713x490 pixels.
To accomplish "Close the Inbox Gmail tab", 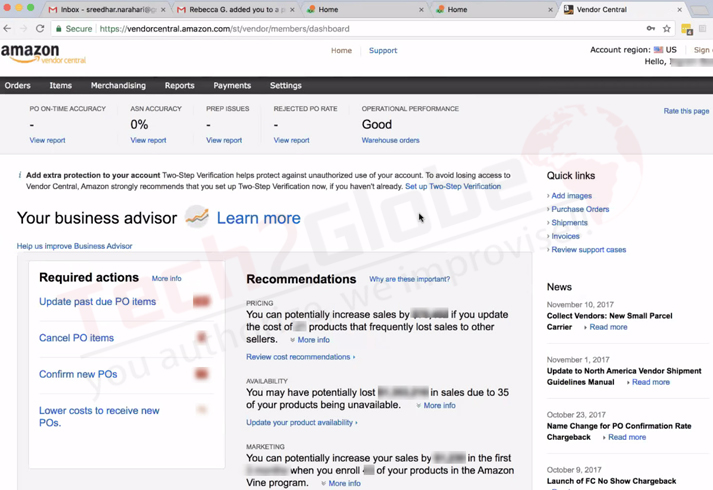I will [163, 9].
